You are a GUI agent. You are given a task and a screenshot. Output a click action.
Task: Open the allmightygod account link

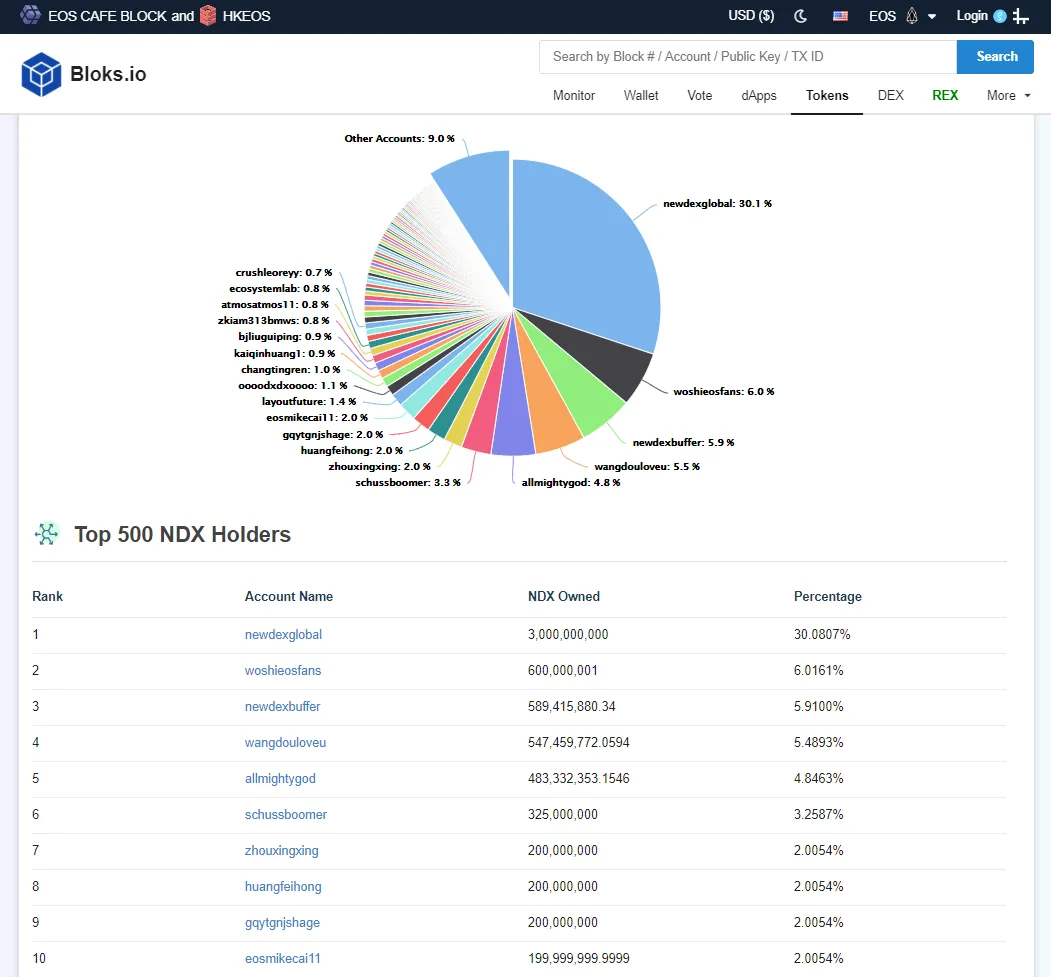coord(280,779)
